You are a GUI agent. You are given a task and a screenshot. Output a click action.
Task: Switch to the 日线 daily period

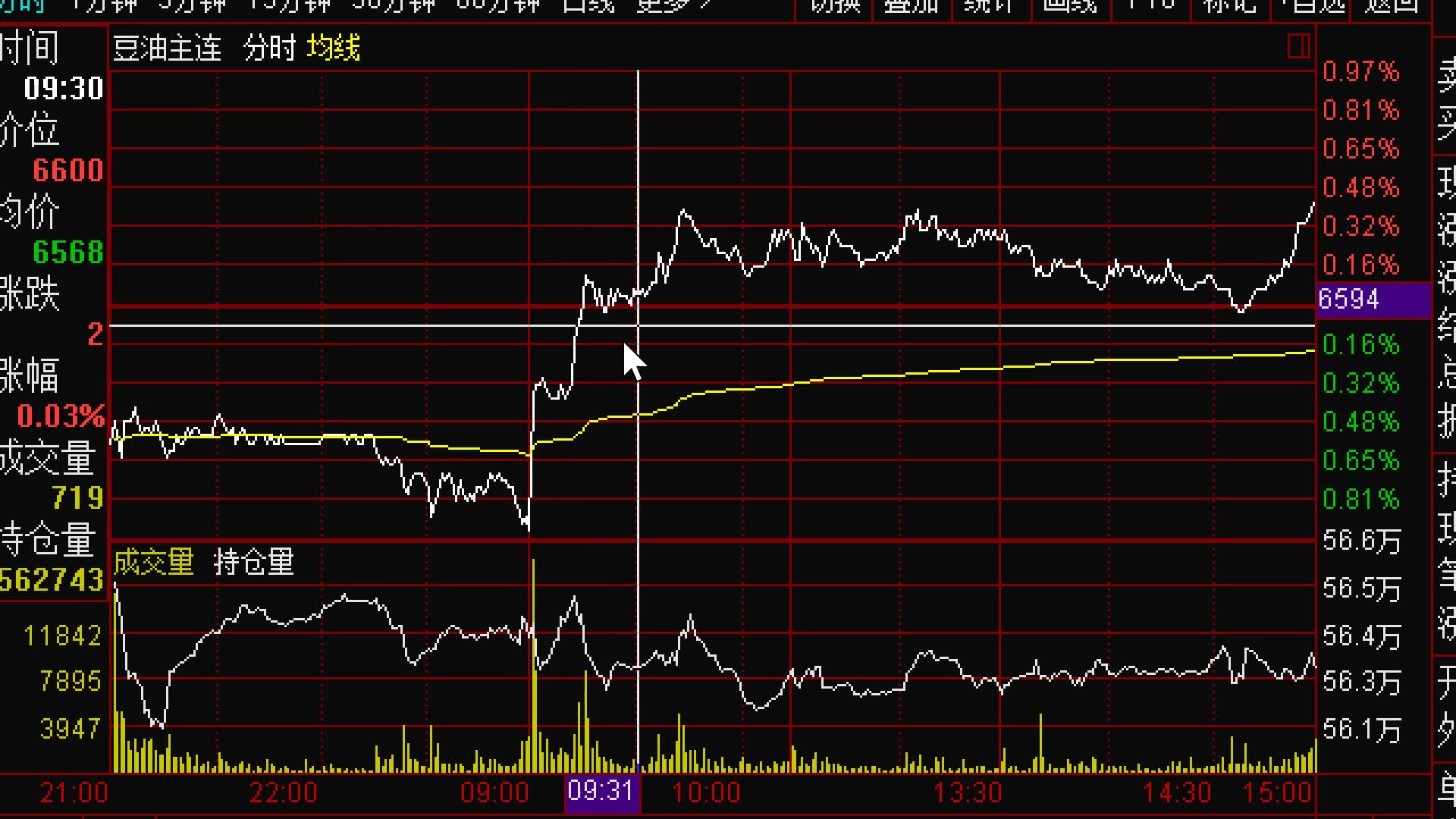click(x=588, y=6)
